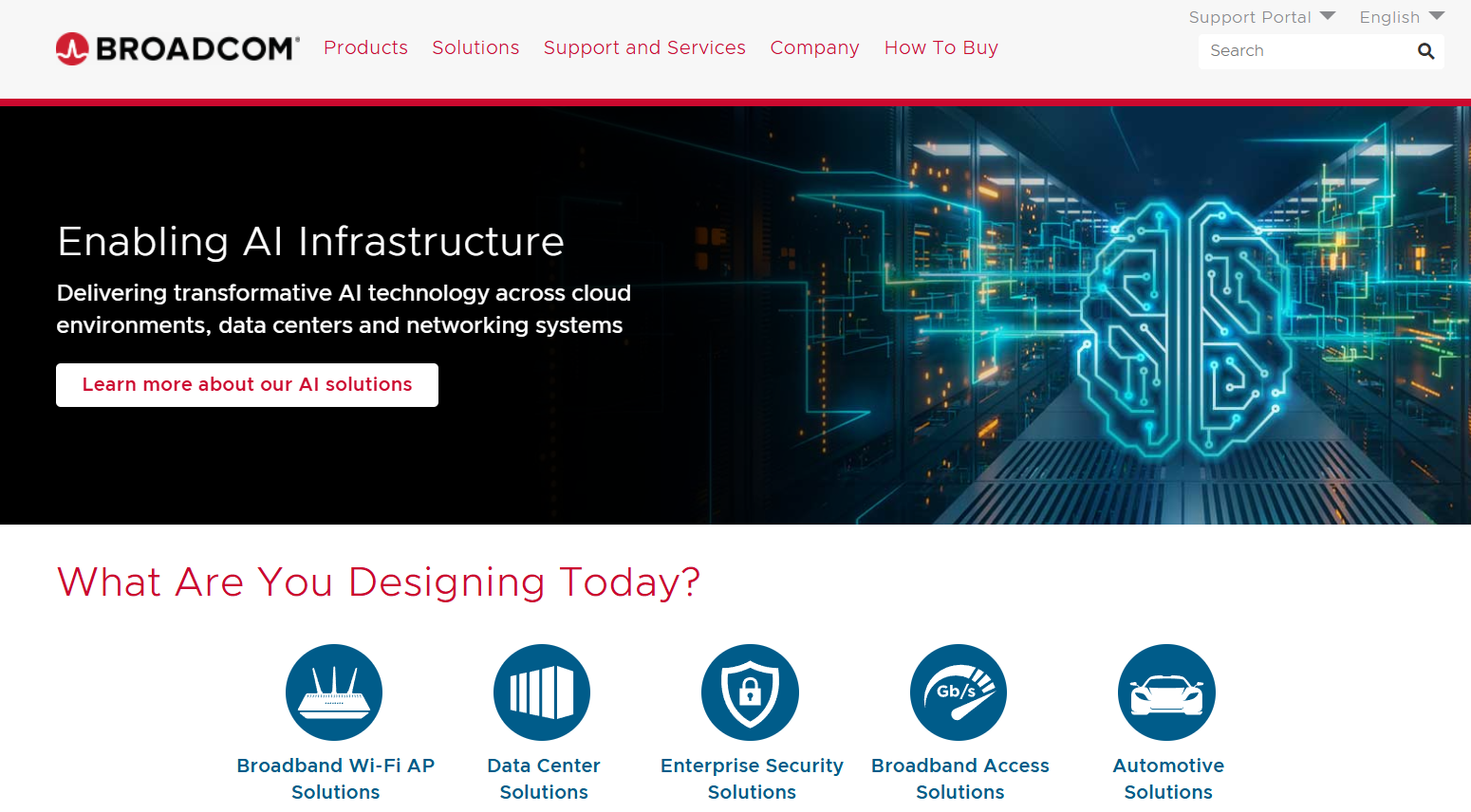Image resolution: width=1471 pixels, height=812 pixels.
Task: Click the Broadcom logo
Action: pos(177,48)
